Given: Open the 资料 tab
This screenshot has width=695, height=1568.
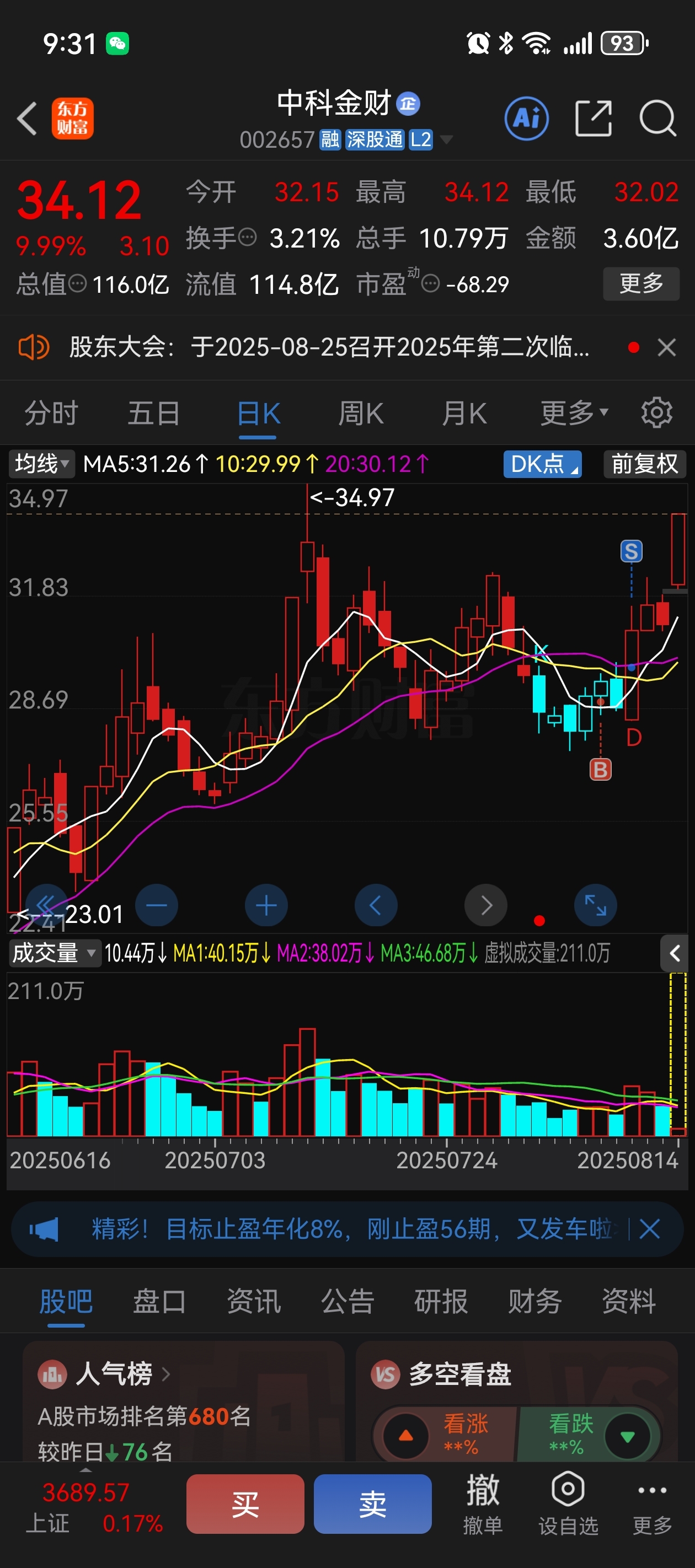Looking at the screenshot, I should 629,1302.
